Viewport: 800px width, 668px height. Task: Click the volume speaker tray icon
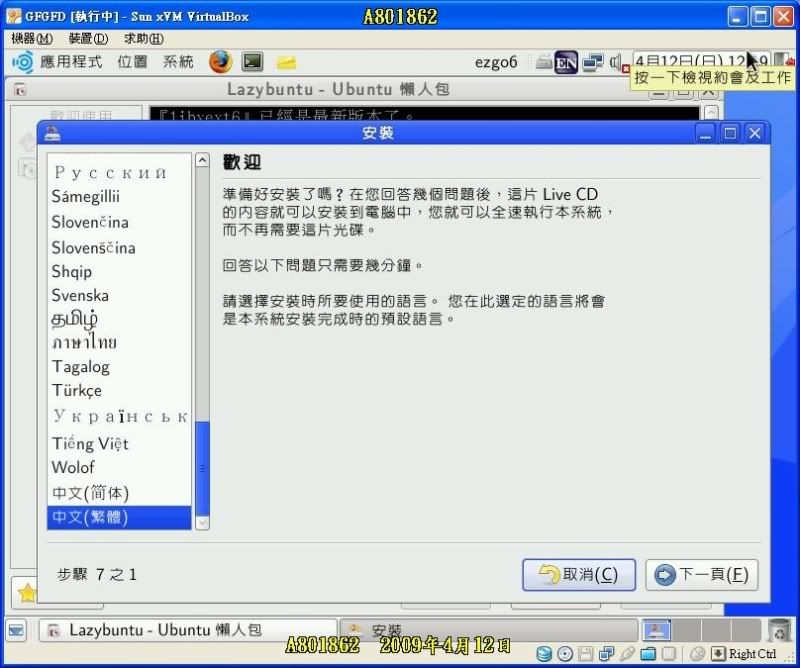(617, 63)
